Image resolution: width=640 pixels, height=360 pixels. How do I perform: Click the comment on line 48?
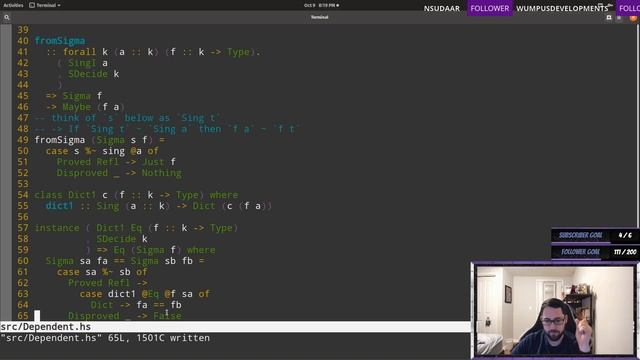[167, 129]
